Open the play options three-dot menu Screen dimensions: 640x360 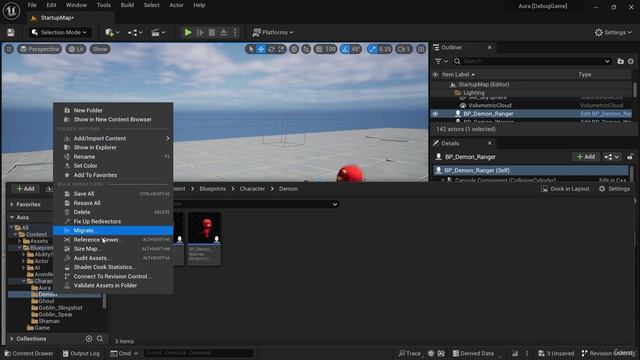[x=235, y=32]
